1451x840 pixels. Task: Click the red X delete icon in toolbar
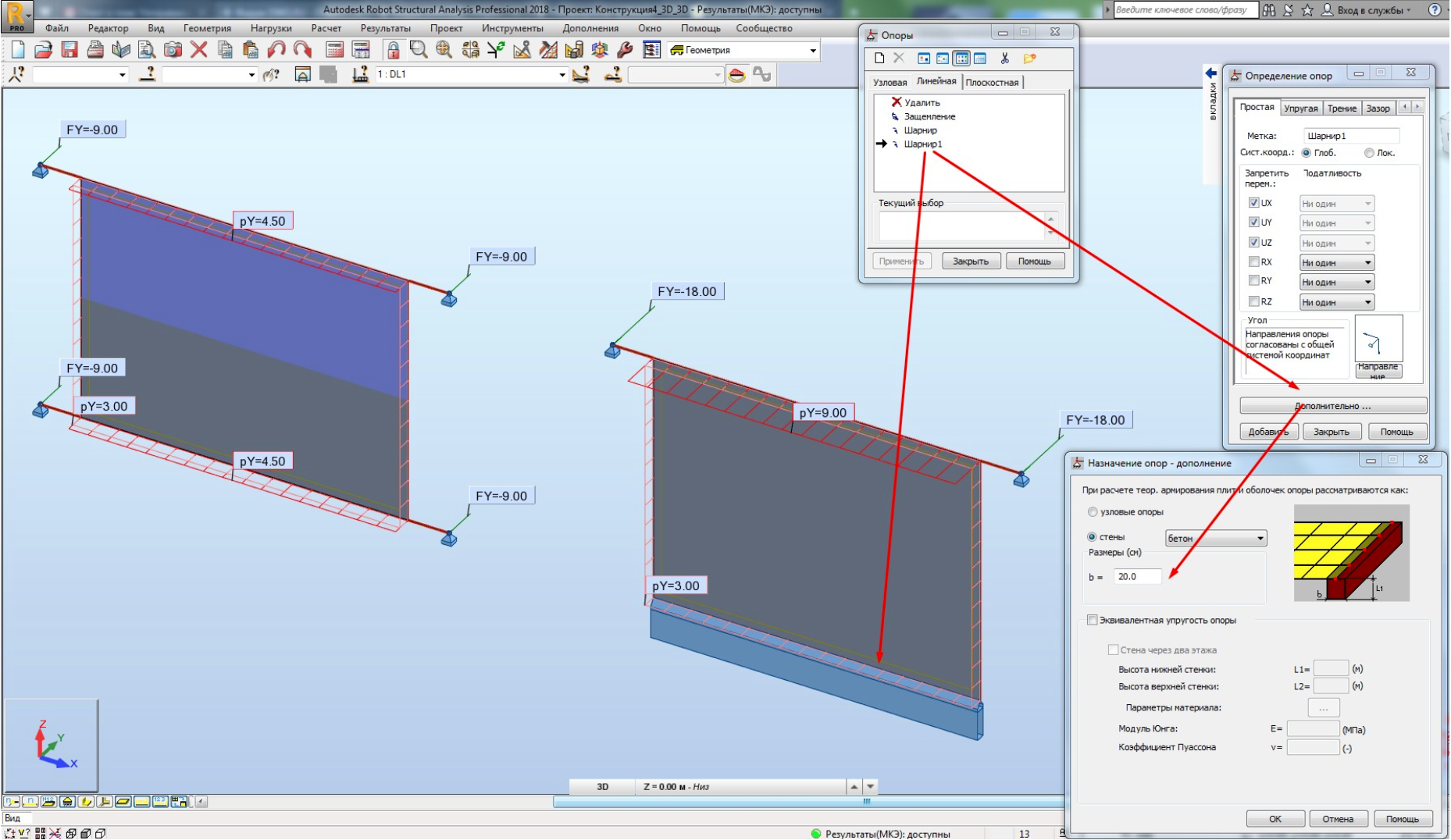199,50
